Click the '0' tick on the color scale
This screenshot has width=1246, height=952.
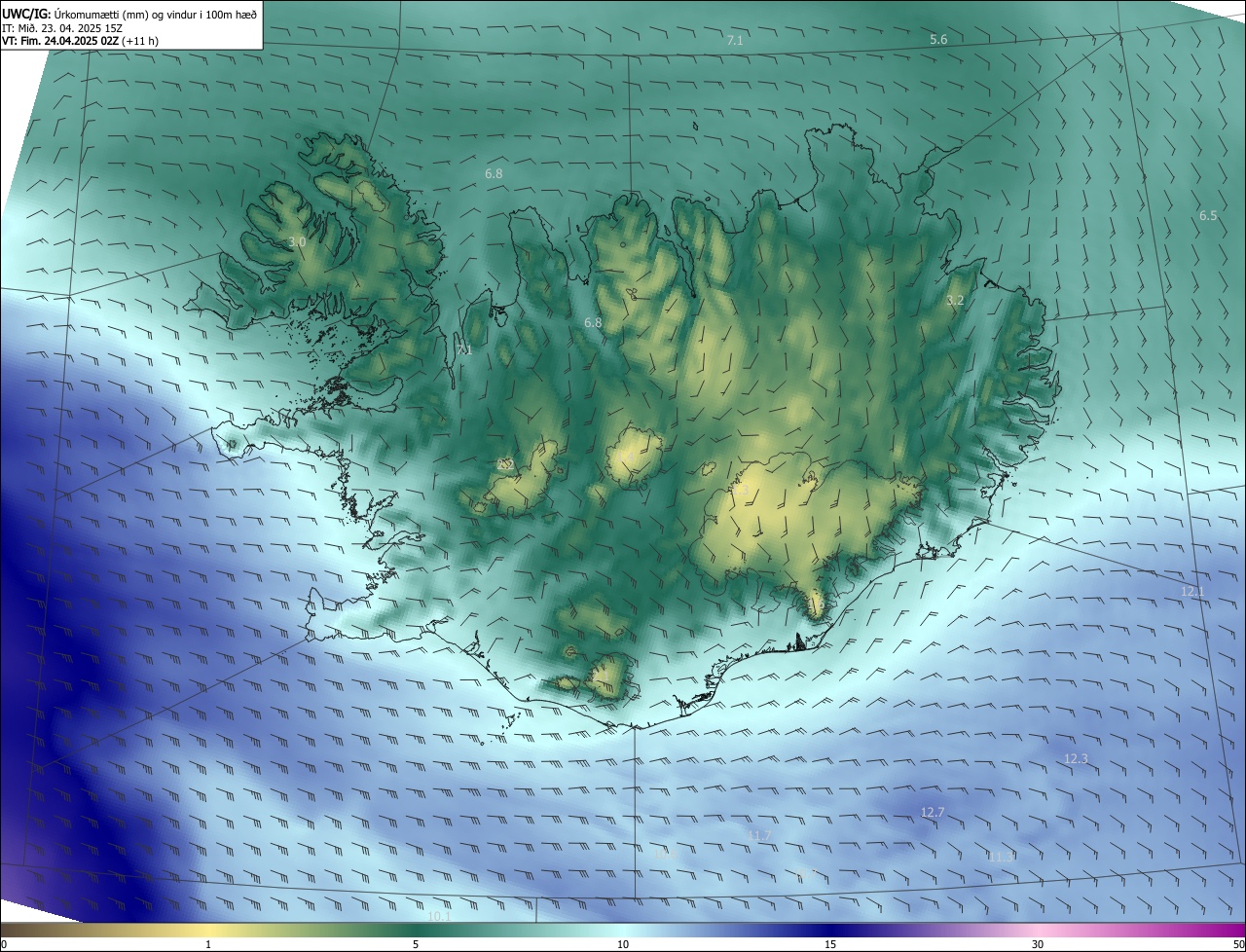pos(4,944)
